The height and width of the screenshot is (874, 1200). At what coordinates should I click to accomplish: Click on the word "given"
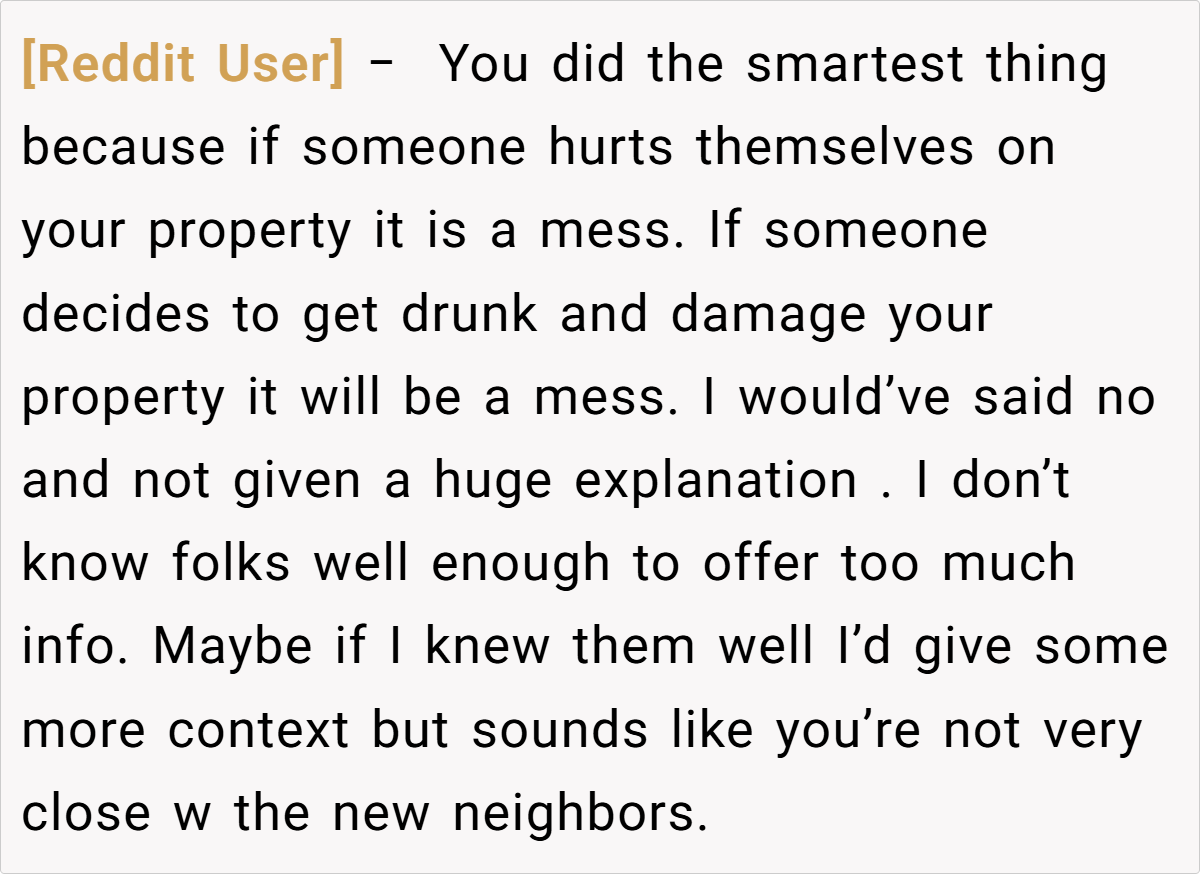point(297,481)
